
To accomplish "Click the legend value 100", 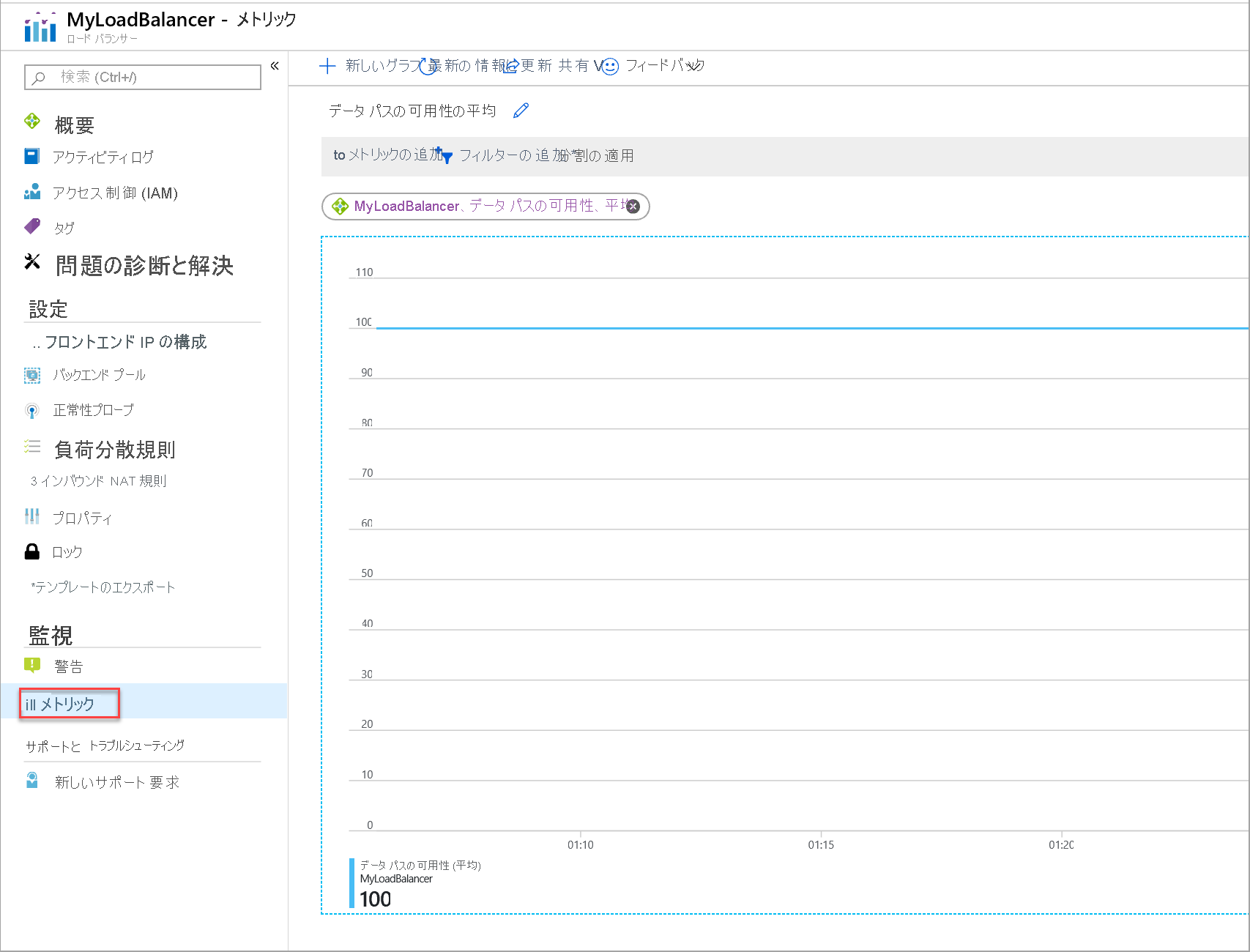I will click(x=376, y=899).
